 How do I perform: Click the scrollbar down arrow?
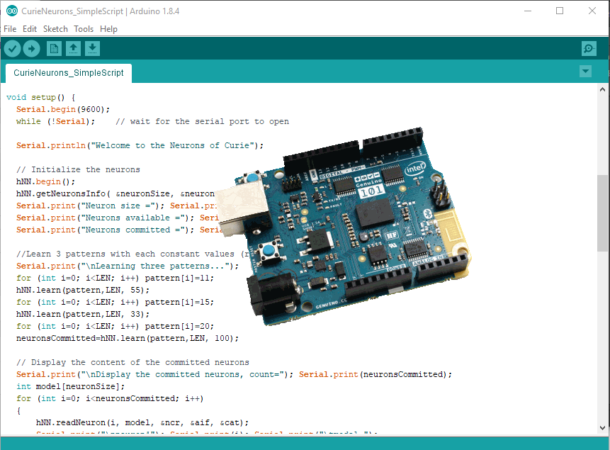click(x=602, y=428)
